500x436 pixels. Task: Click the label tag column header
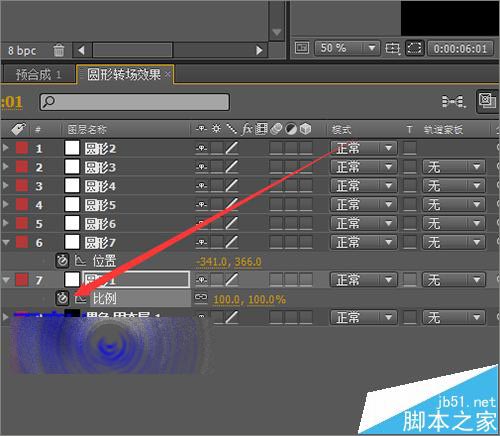[18, 129]
